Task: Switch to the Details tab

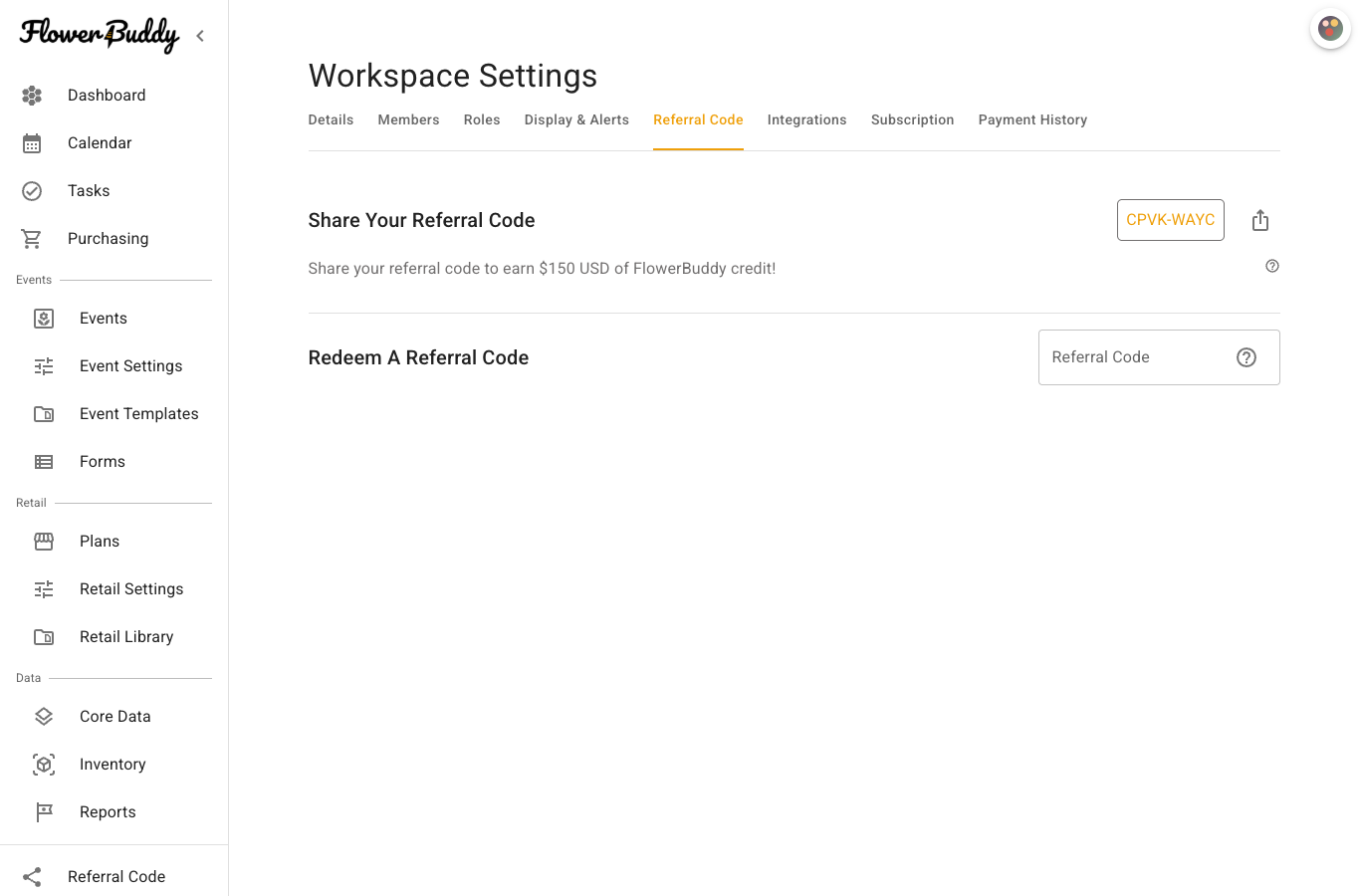Action: [x=331, y=119]
